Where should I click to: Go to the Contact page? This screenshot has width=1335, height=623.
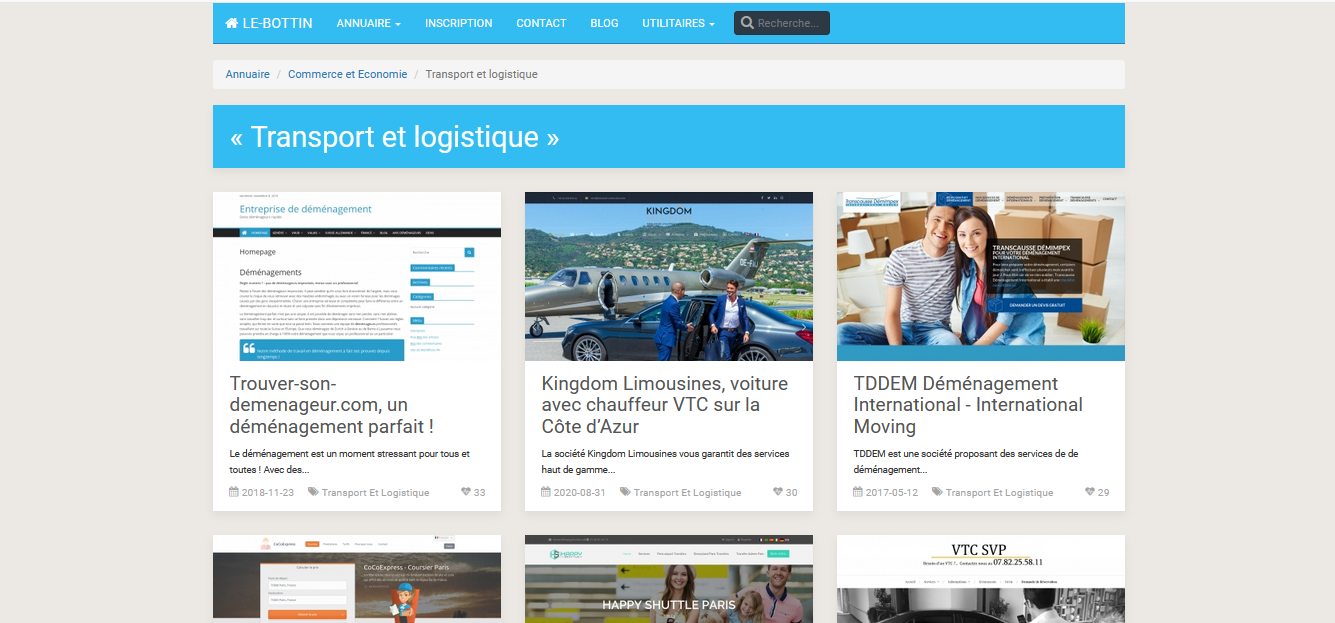541,23
